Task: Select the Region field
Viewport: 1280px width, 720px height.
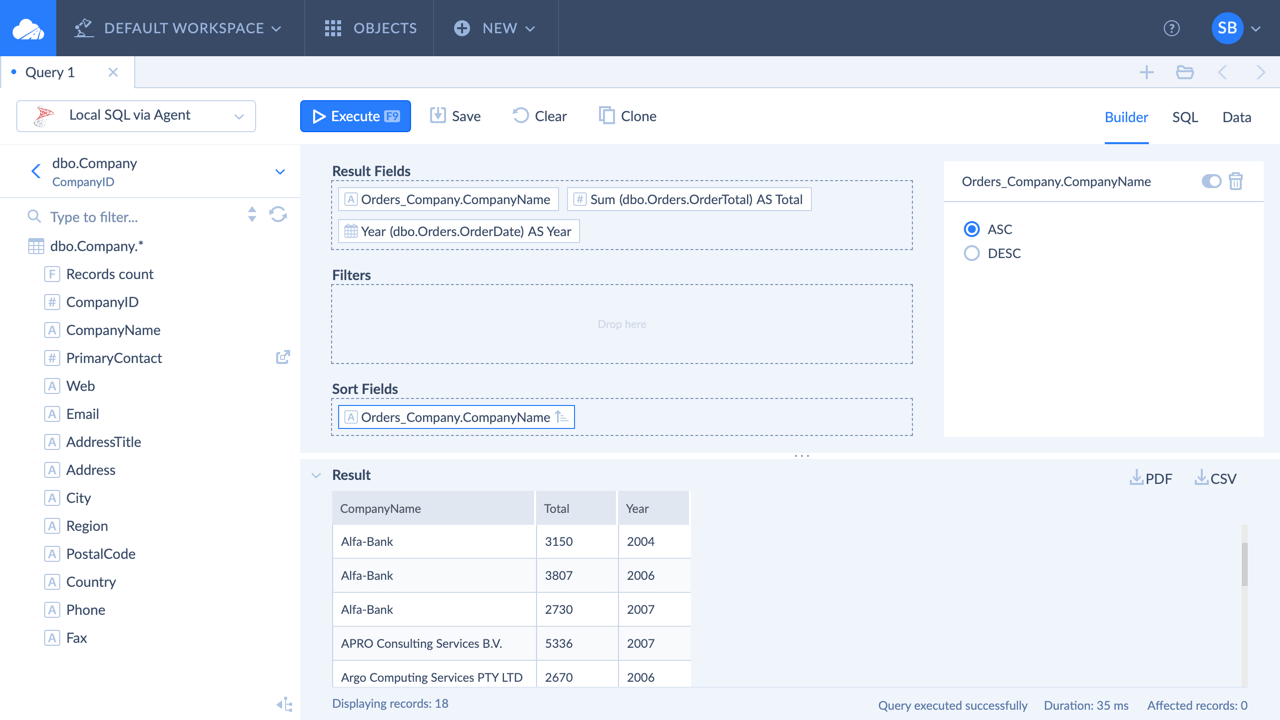Action: pyautogui.click(x=87, y=526)
